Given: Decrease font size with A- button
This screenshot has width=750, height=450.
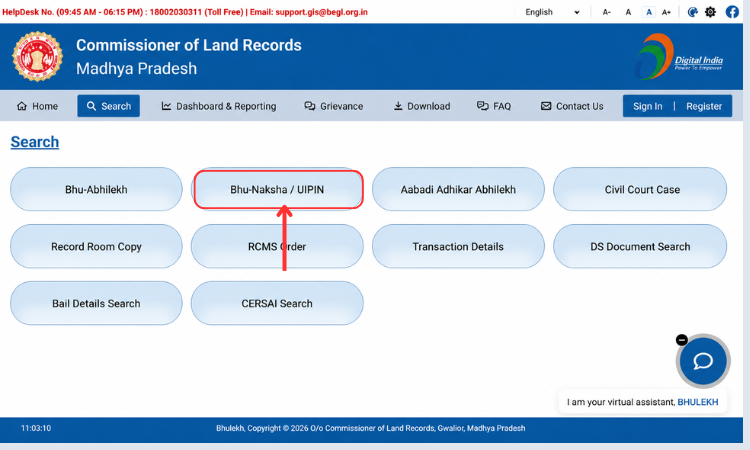Looking at the screenshot, I should 607,12.
